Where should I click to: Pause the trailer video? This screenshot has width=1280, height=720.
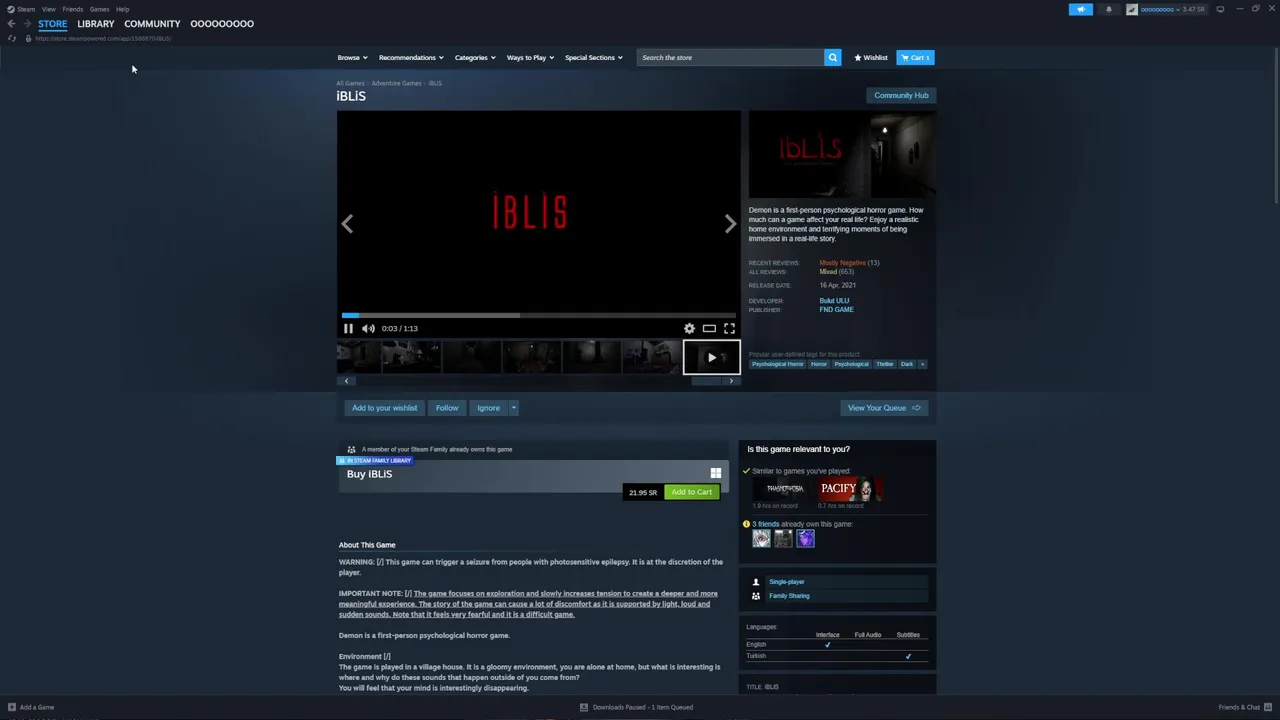(x=348, y=328)
